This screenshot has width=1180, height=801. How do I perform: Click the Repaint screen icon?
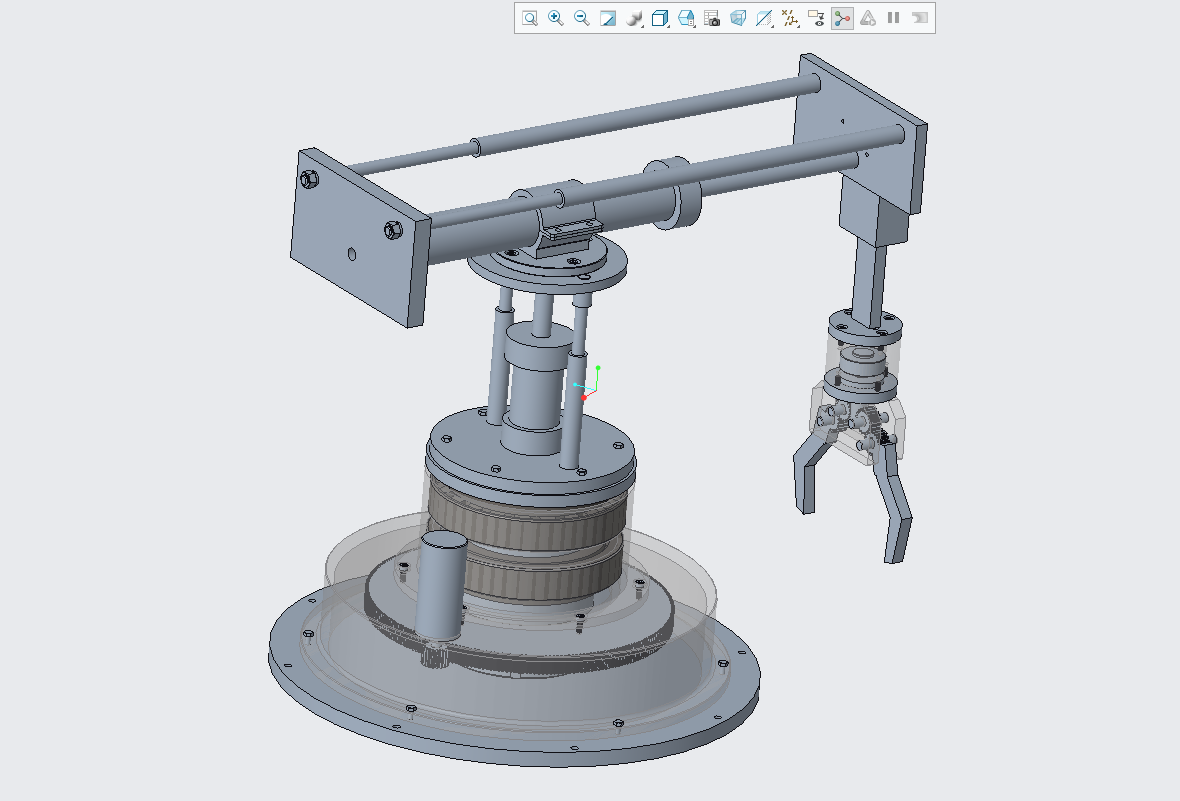coord(607,18)
